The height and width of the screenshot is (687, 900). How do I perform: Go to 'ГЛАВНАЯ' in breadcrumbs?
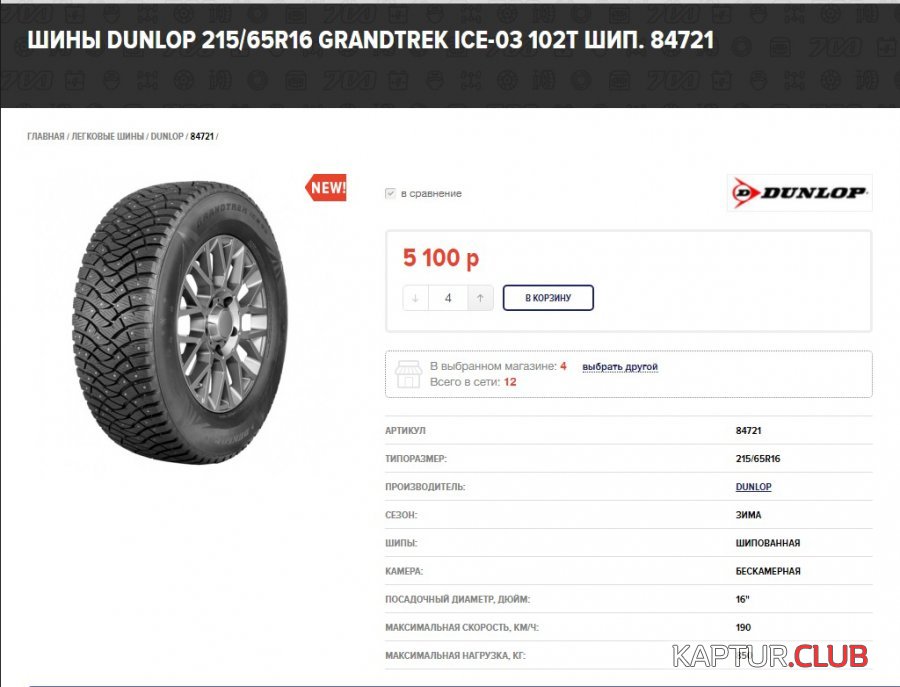click(x=46, y=137)
